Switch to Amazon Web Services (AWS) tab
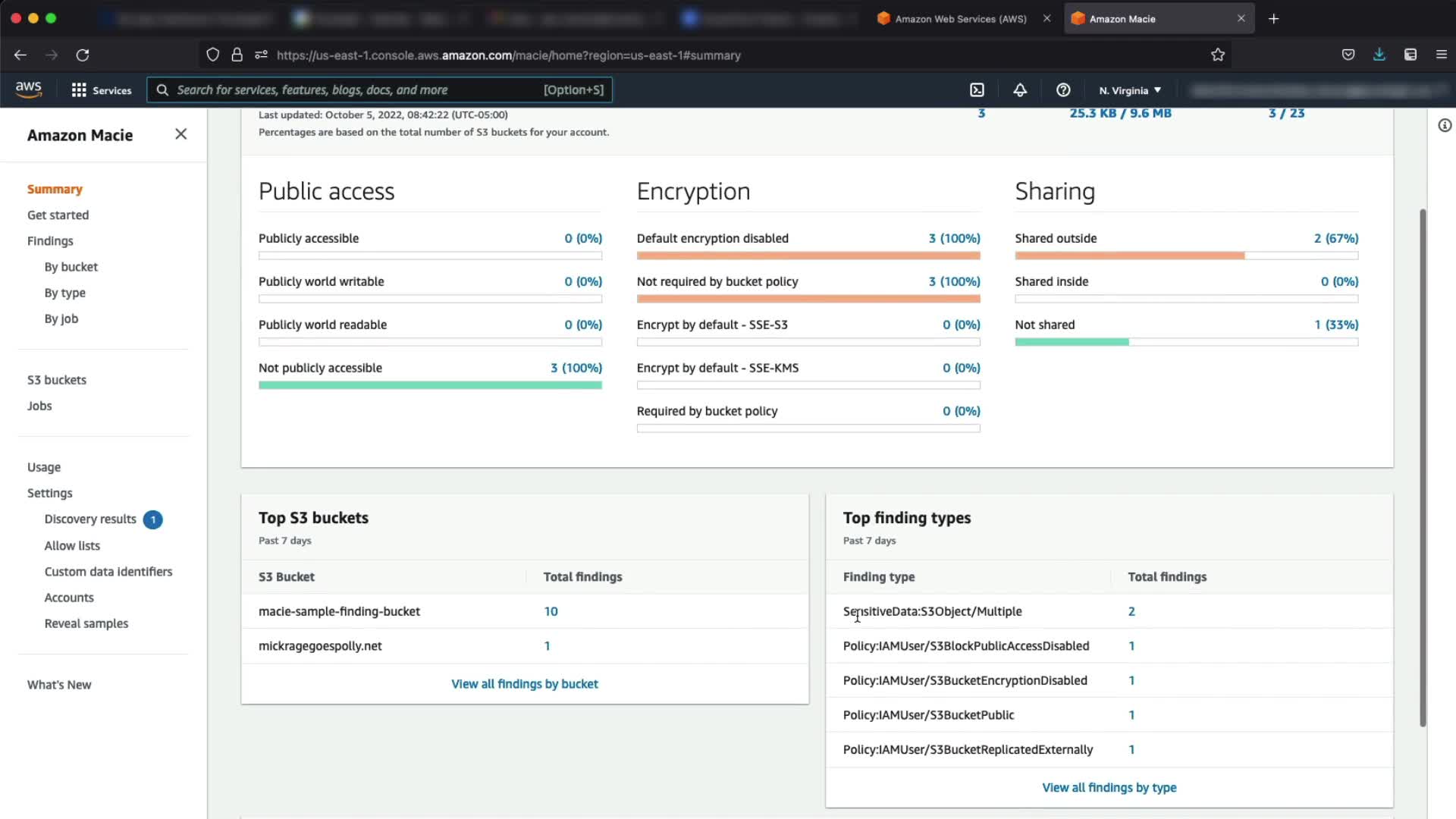The image size is (1456, 819). coord(960,19)
